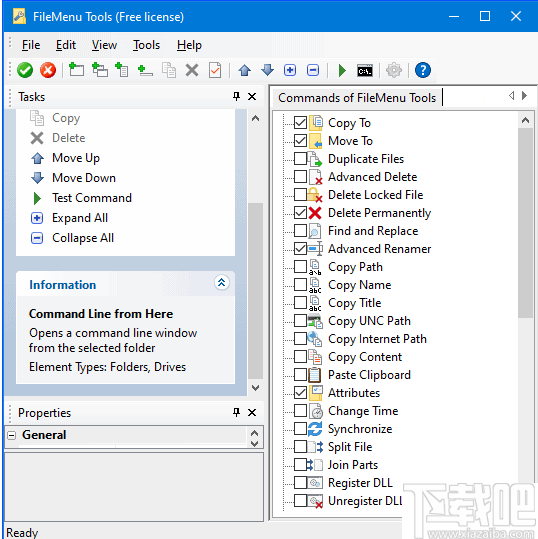Open the View menu
The image size is (538, 539).
pos(104,45)
